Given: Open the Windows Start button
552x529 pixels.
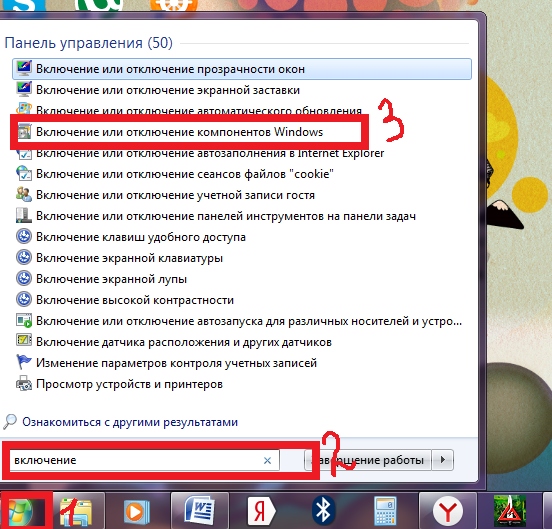Looking at the screenshot, I should tap(20, 511).
